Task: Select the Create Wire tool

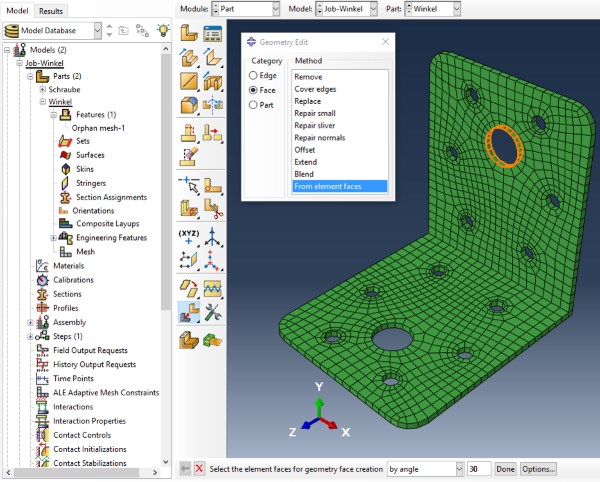Action: point(189,81)
